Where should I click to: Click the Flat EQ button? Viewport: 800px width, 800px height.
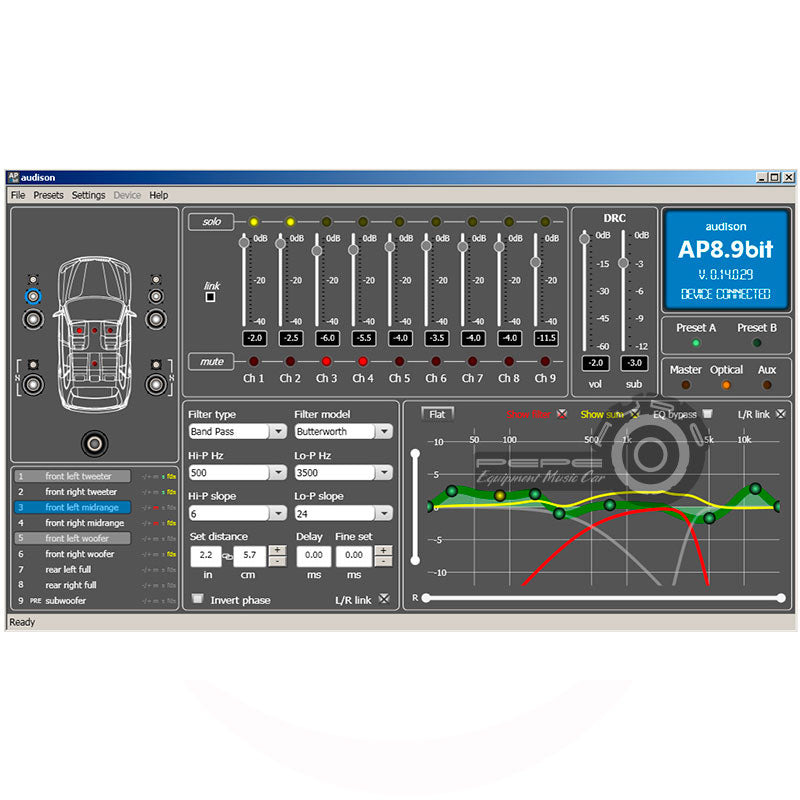(x=437, y=414)
